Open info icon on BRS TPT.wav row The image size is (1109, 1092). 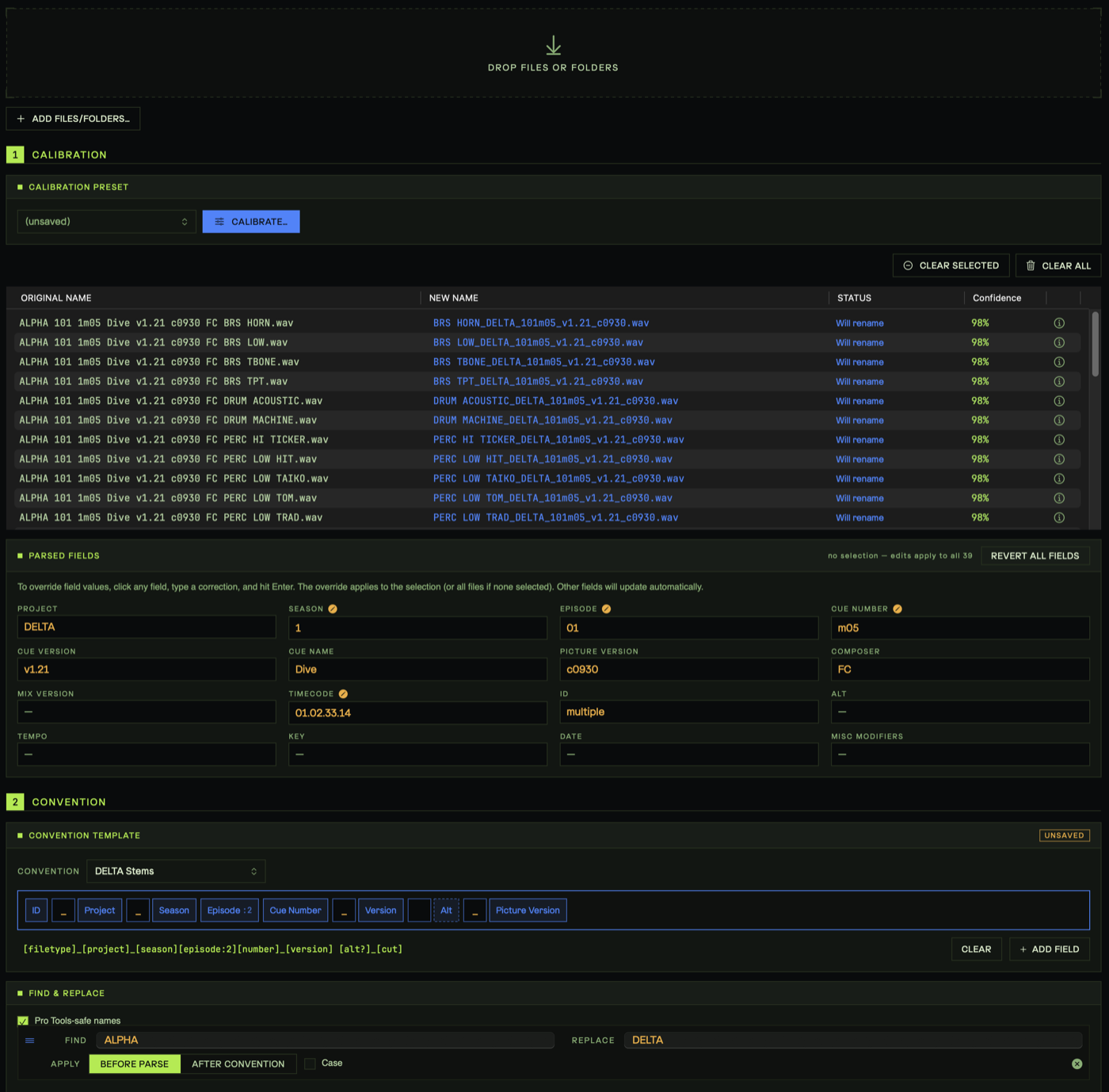click(1059, 381)
